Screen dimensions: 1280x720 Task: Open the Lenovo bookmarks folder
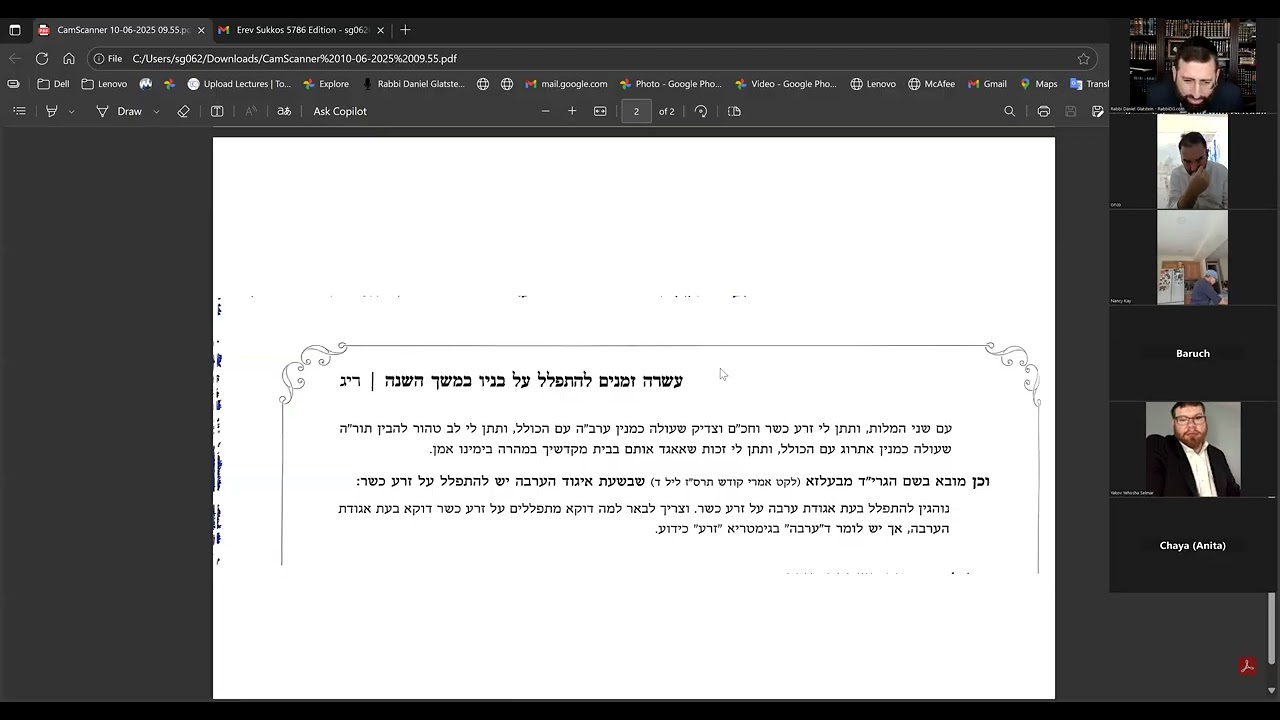104,84
